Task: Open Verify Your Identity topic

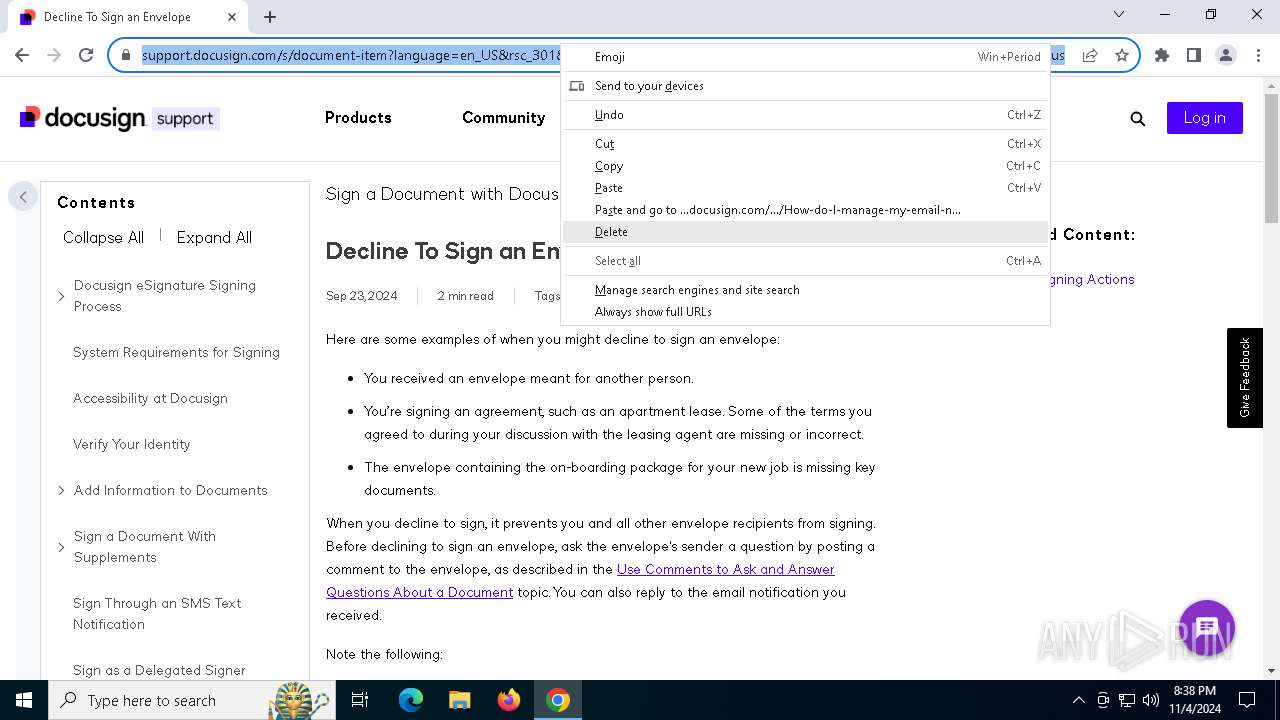Action: coord(131,444)
